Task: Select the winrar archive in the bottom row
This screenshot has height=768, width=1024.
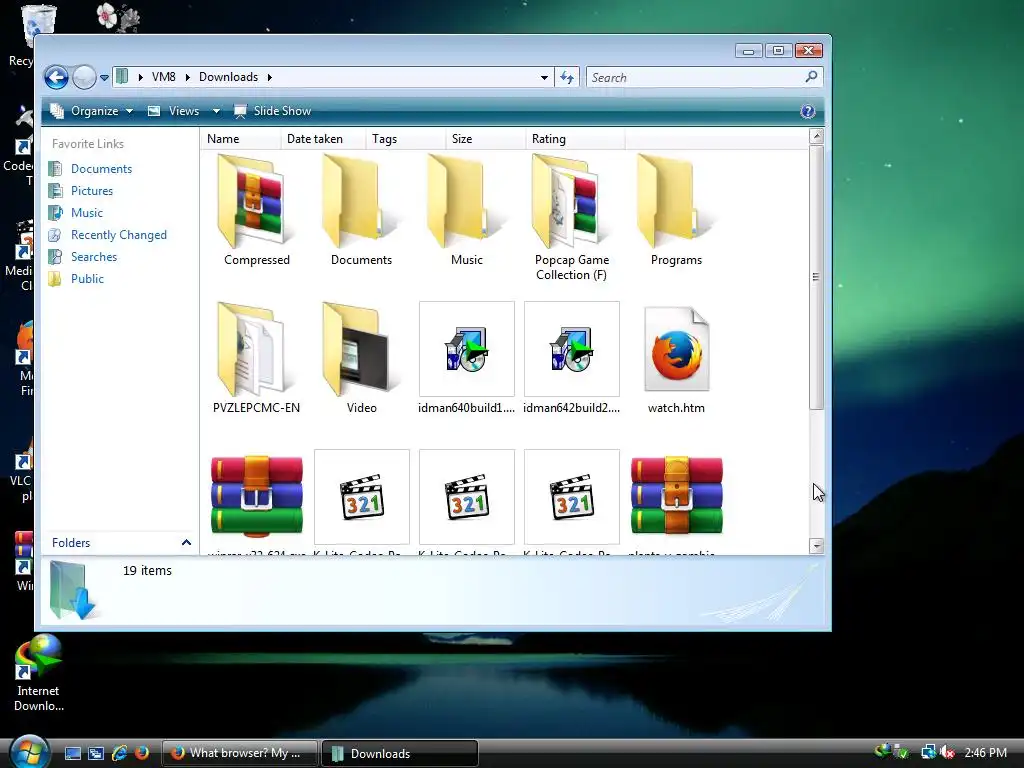Action: point(256,500)
